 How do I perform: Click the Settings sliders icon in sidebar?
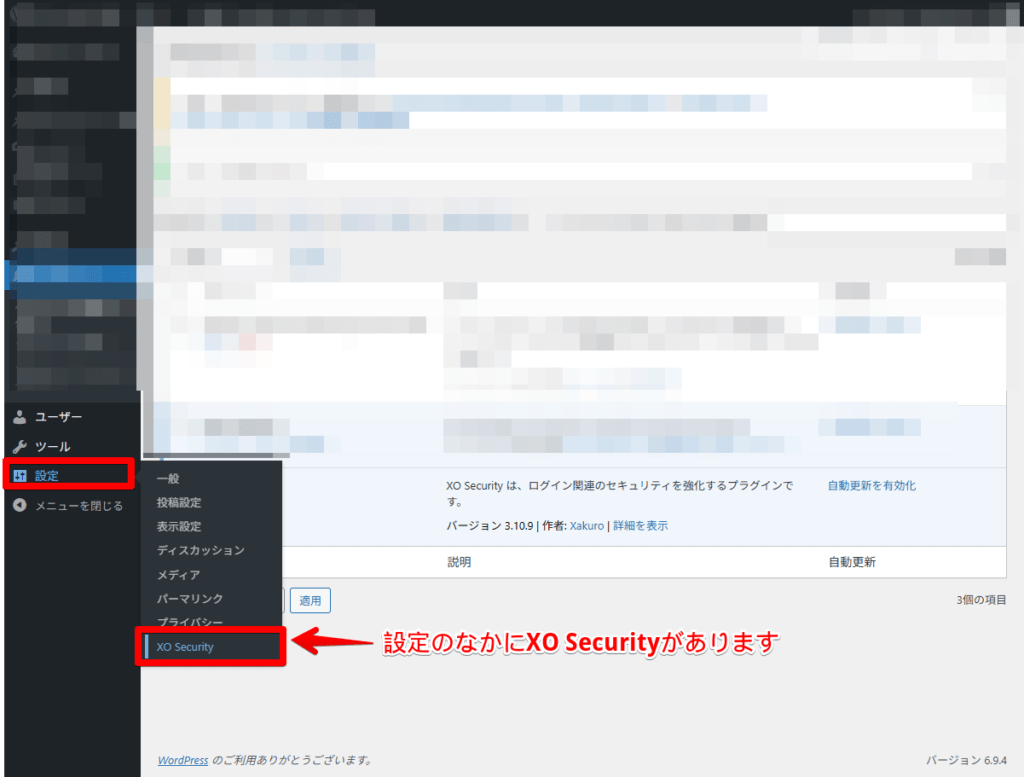20,475
